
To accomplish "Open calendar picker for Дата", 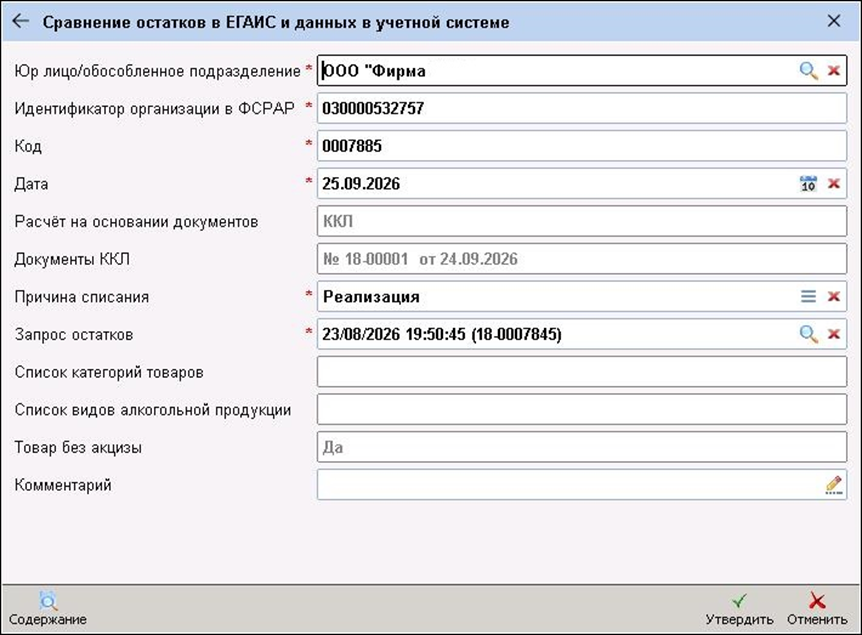I will click(808, 183).
